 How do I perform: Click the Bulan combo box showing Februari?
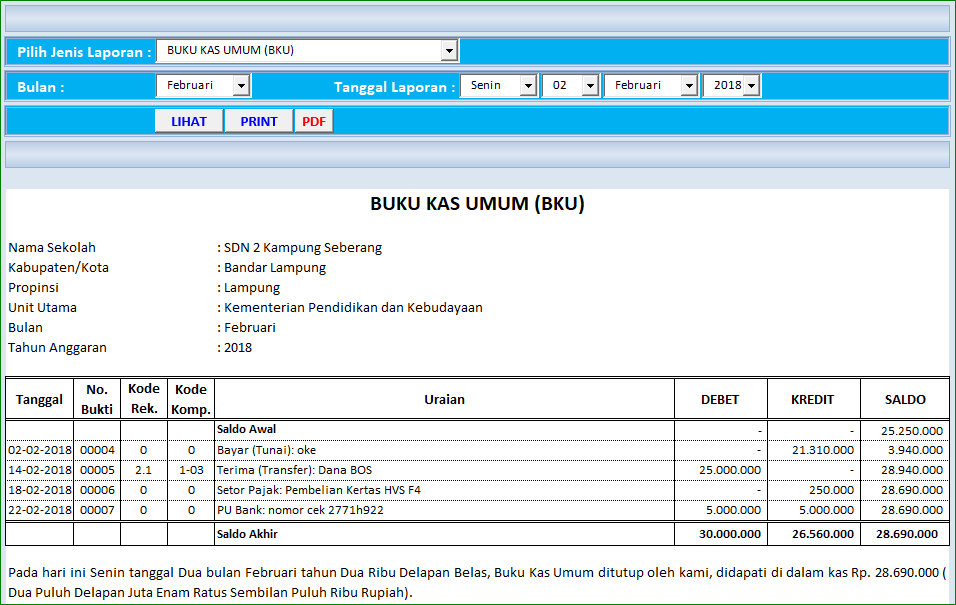[x=203, y=85]
